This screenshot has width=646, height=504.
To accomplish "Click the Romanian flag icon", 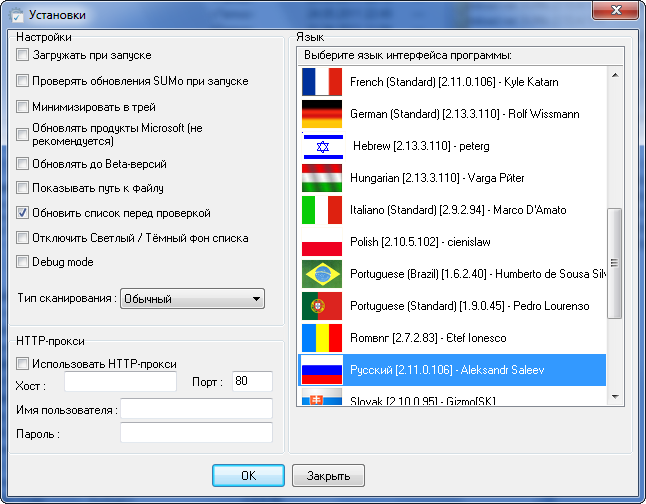I will tap(322, 338).
